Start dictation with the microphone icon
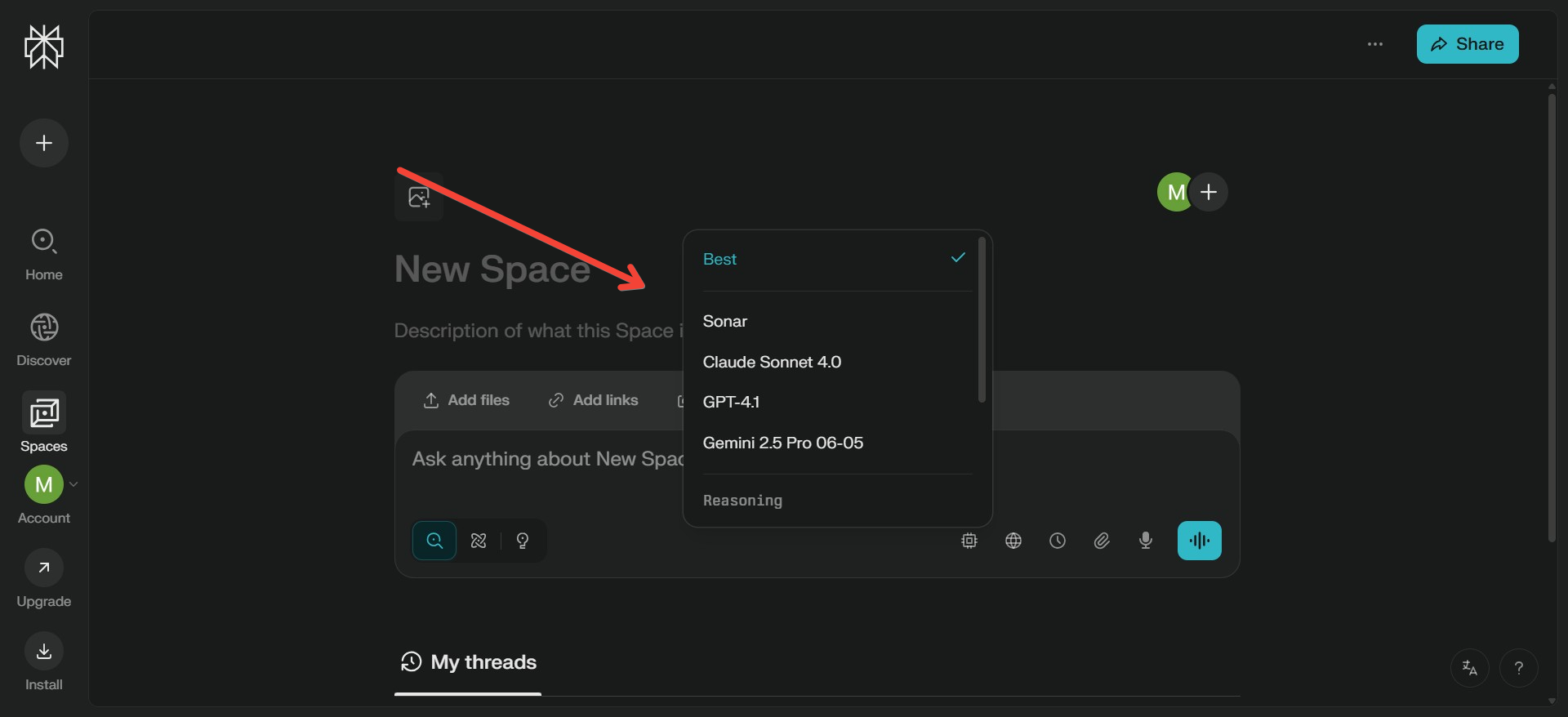Screen dimensions: 1568x717 [x=1146, y=541]
